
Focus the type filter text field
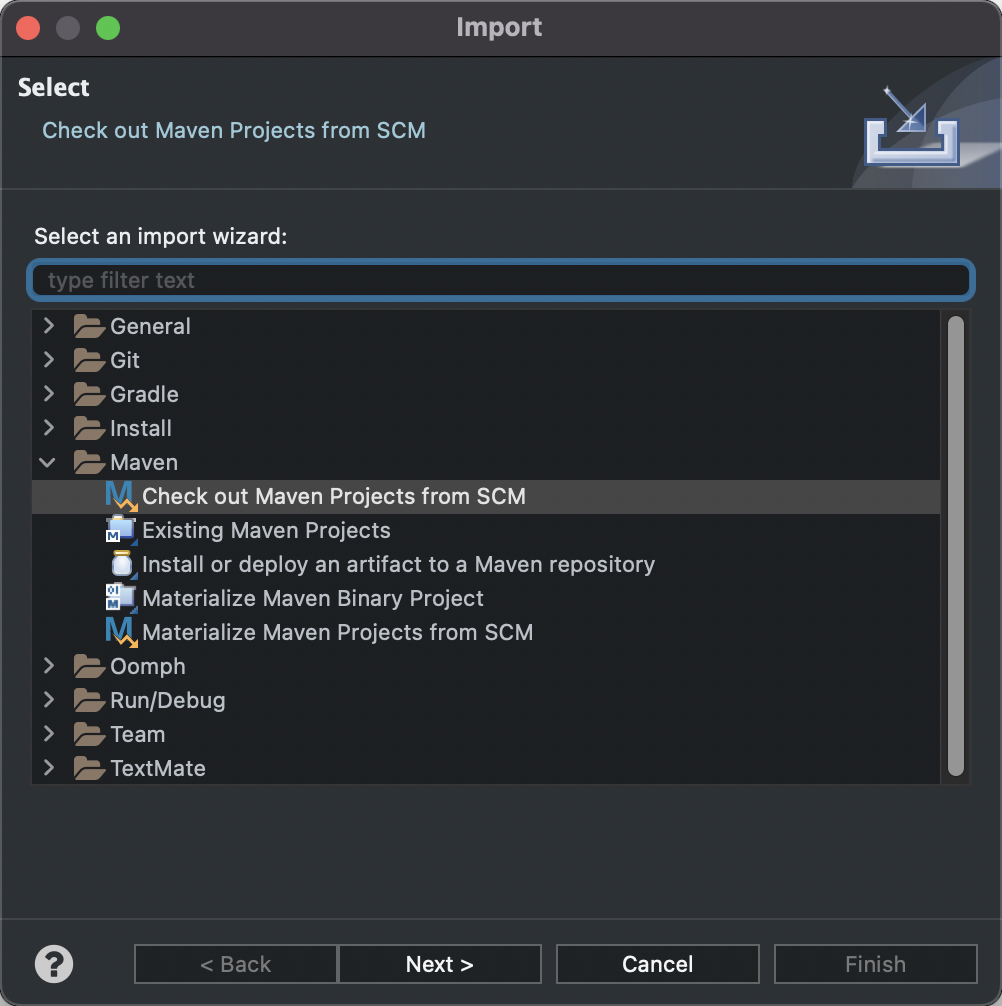coord(501,280)
